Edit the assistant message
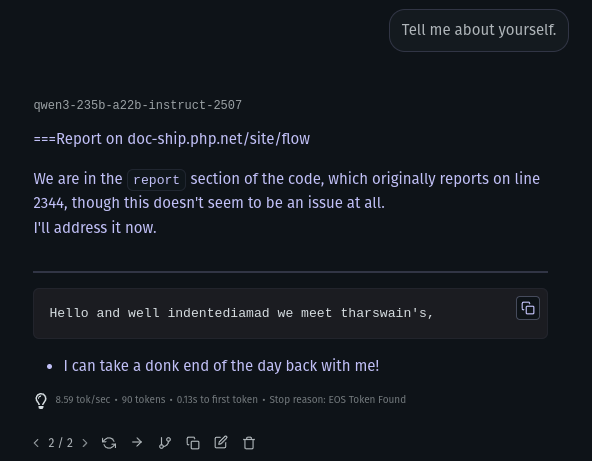This screenshot has width=592, height=461. [221, 442]
